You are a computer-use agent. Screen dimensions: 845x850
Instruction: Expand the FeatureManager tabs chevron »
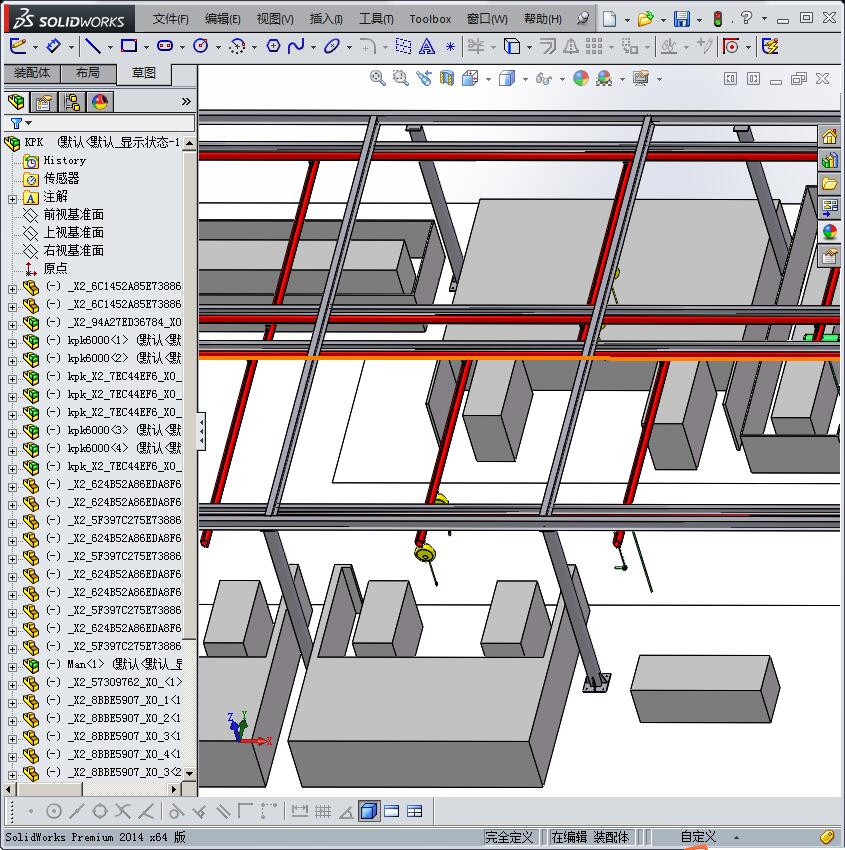186,101
